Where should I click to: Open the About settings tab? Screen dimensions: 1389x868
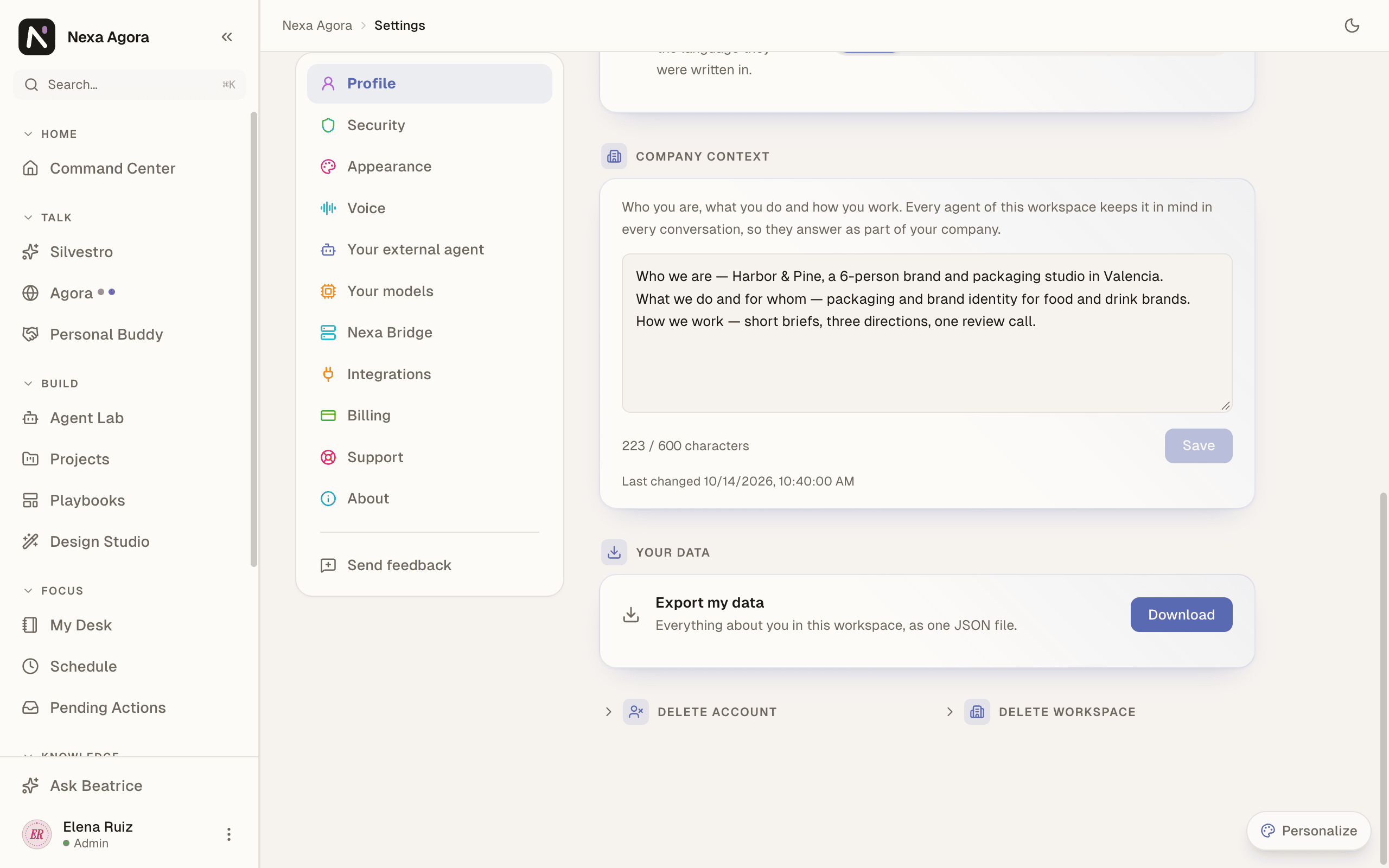point(429,499)
